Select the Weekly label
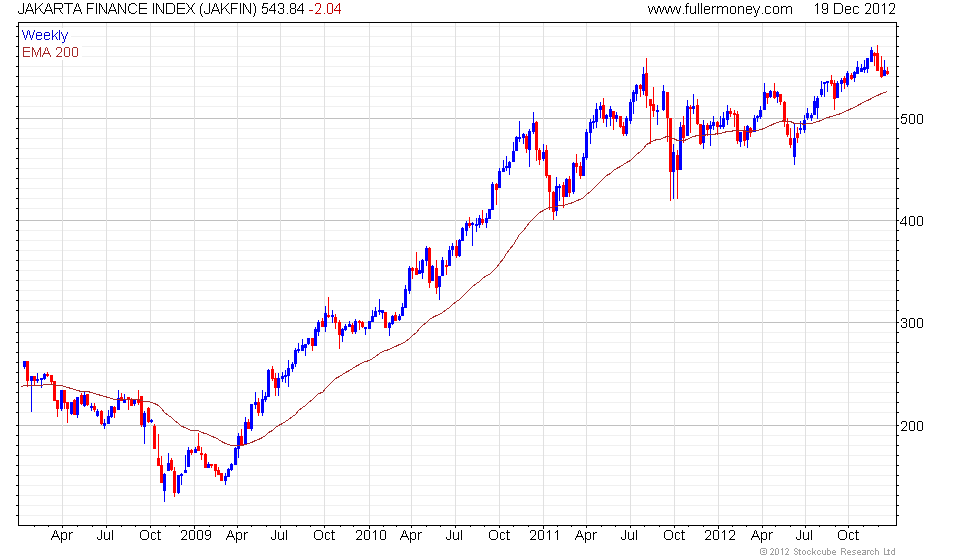Screen dimensions: 980x560 pos(45,36)
